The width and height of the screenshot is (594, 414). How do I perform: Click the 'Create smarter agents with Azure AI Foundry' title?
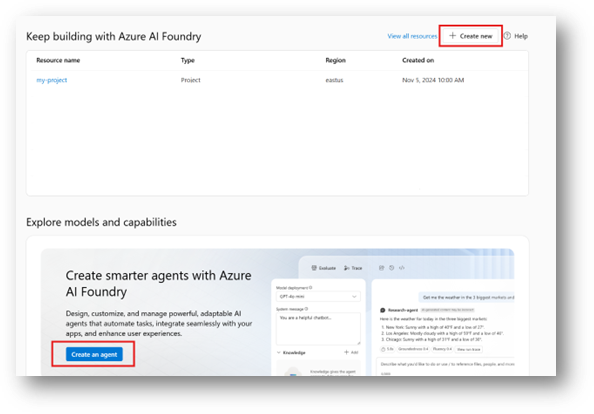click(x=158, y=283)
